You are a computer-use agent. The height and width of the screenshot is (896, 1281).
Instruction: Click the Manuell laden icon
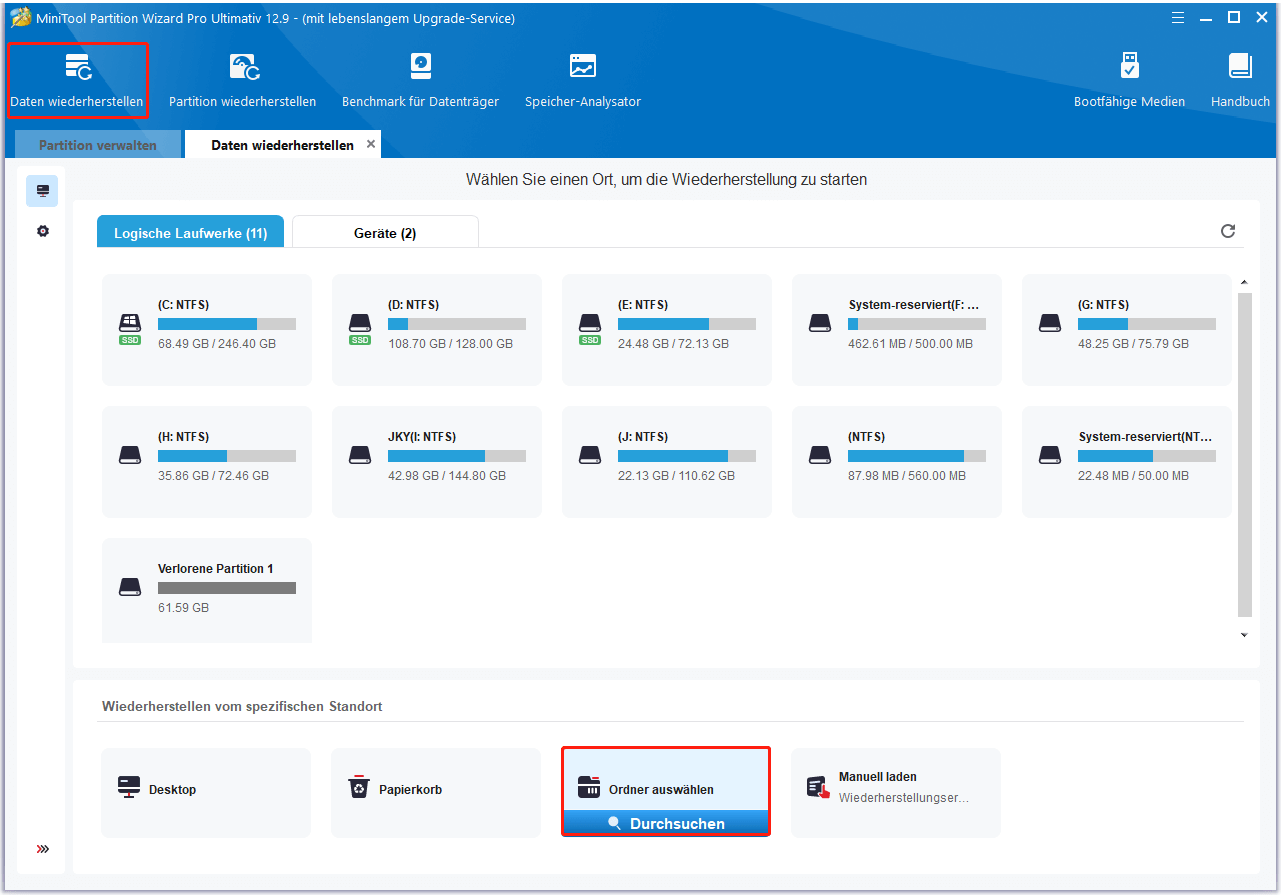819,787
